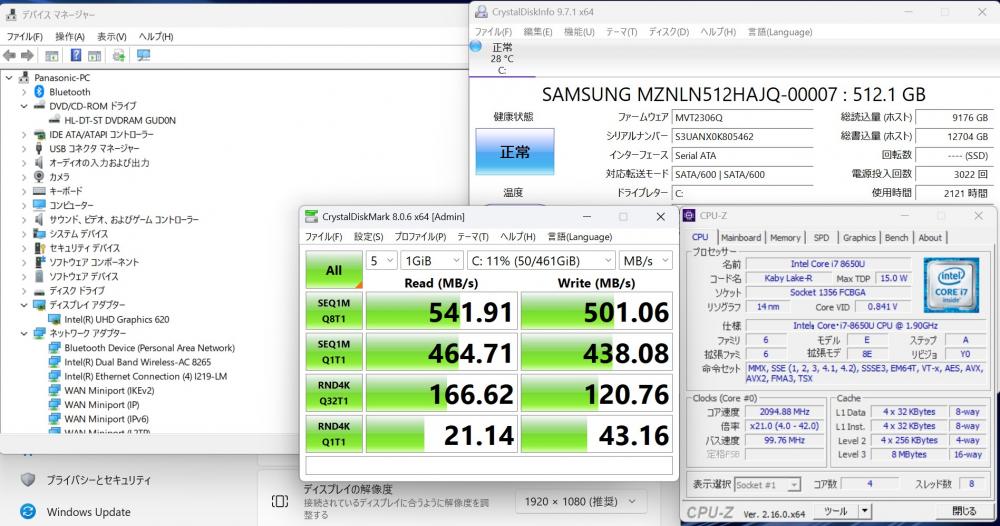This screenshot has width=1000, height=526.
Task: Click the SEQ1M Q1T1 test button
Action: 334,351
